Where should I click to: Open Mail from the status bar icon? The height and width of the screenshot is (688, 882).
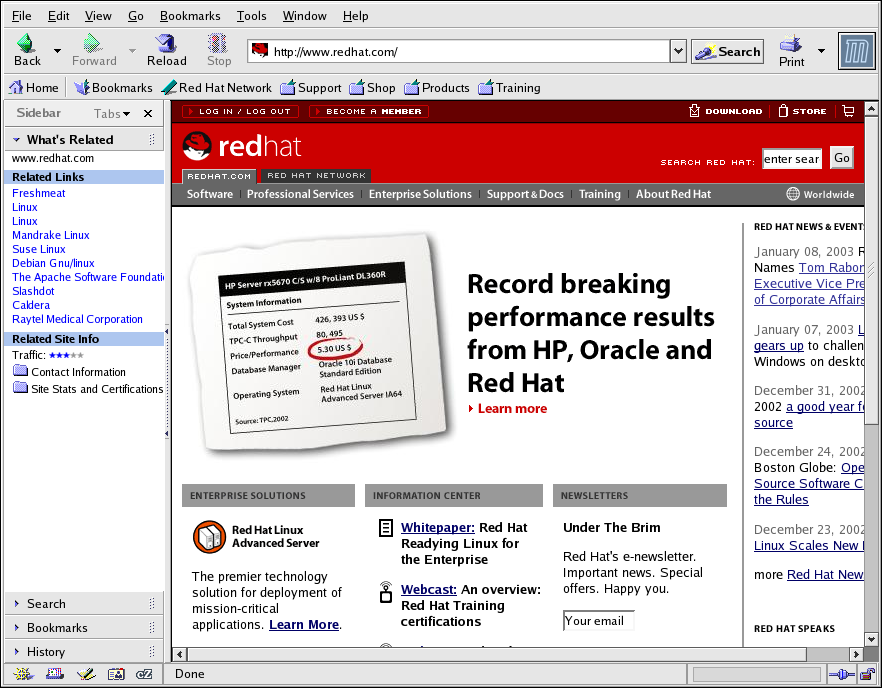(53, 674)
